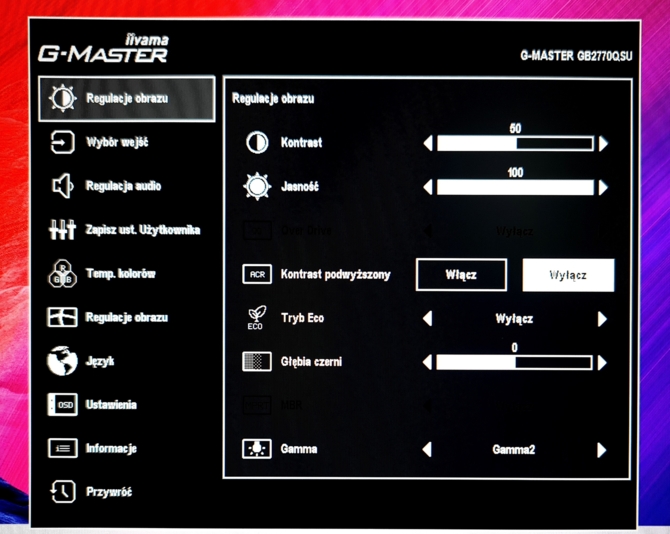Enable Kontrast podwyższony with Włącz
The width and height of the screenshot is (670, 534).
(x=461, y=275)
